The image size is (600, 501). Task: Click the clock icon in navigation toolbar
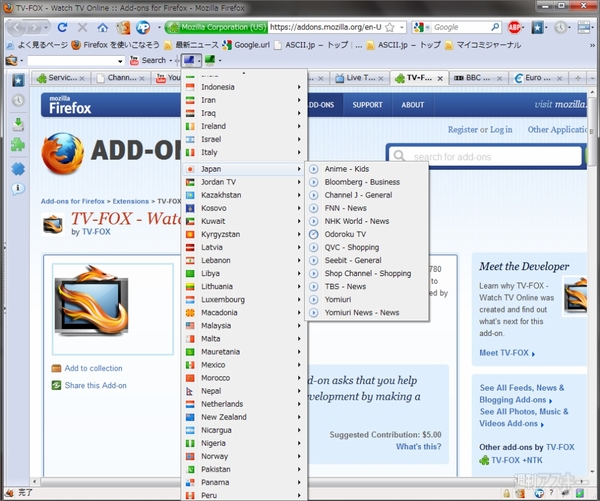560,27
